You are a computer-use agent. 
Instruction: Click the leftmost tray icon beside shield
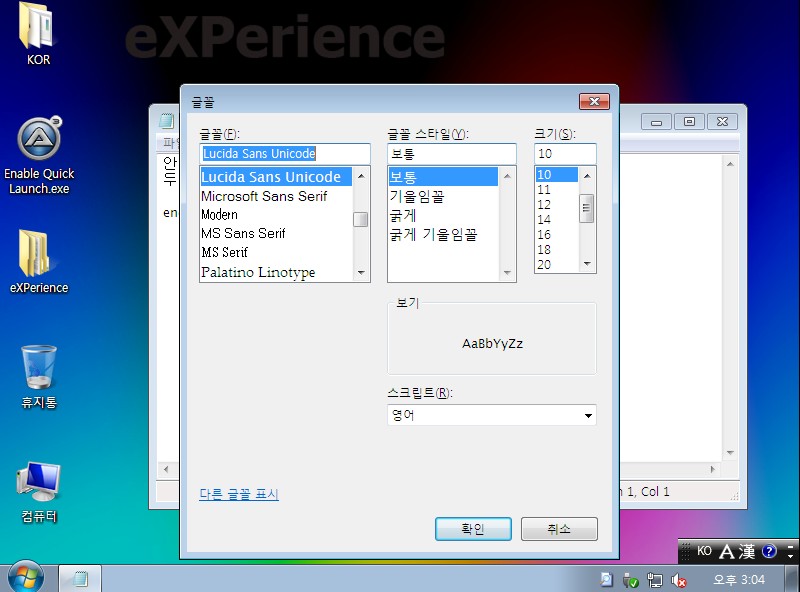[607, 580]
